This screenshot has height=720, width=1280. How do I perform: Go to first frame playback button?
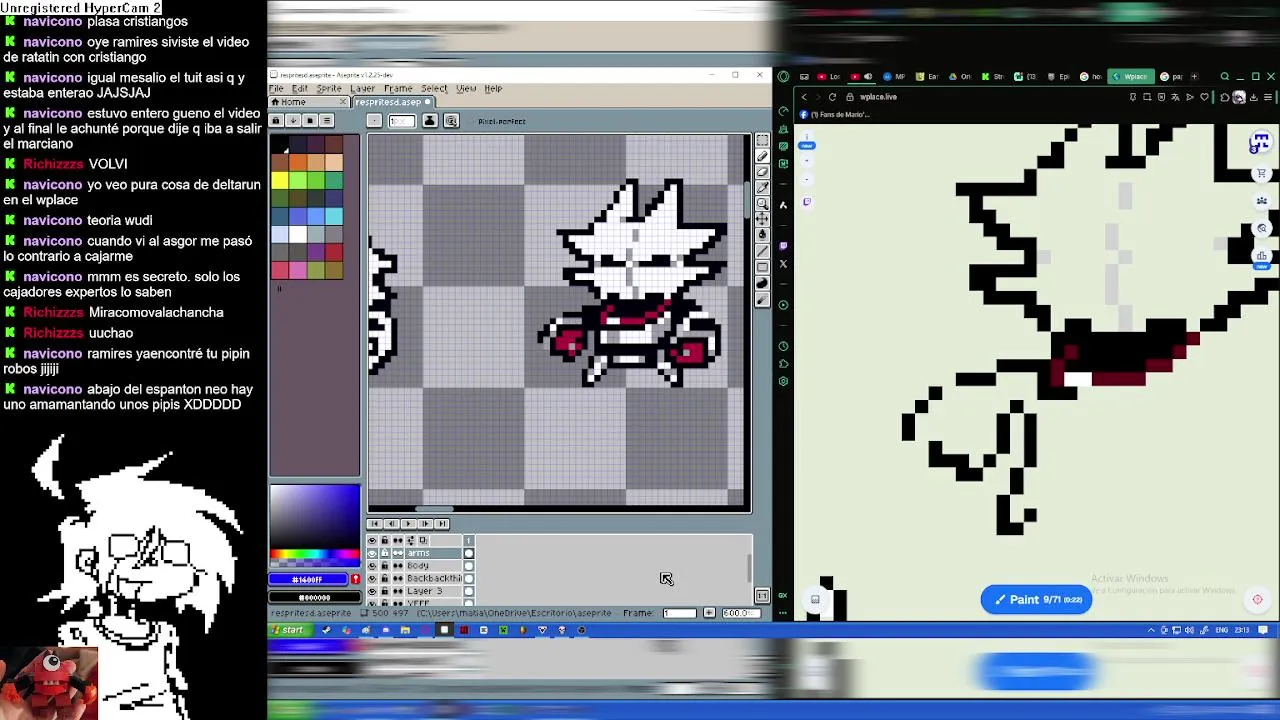(374, 523)
